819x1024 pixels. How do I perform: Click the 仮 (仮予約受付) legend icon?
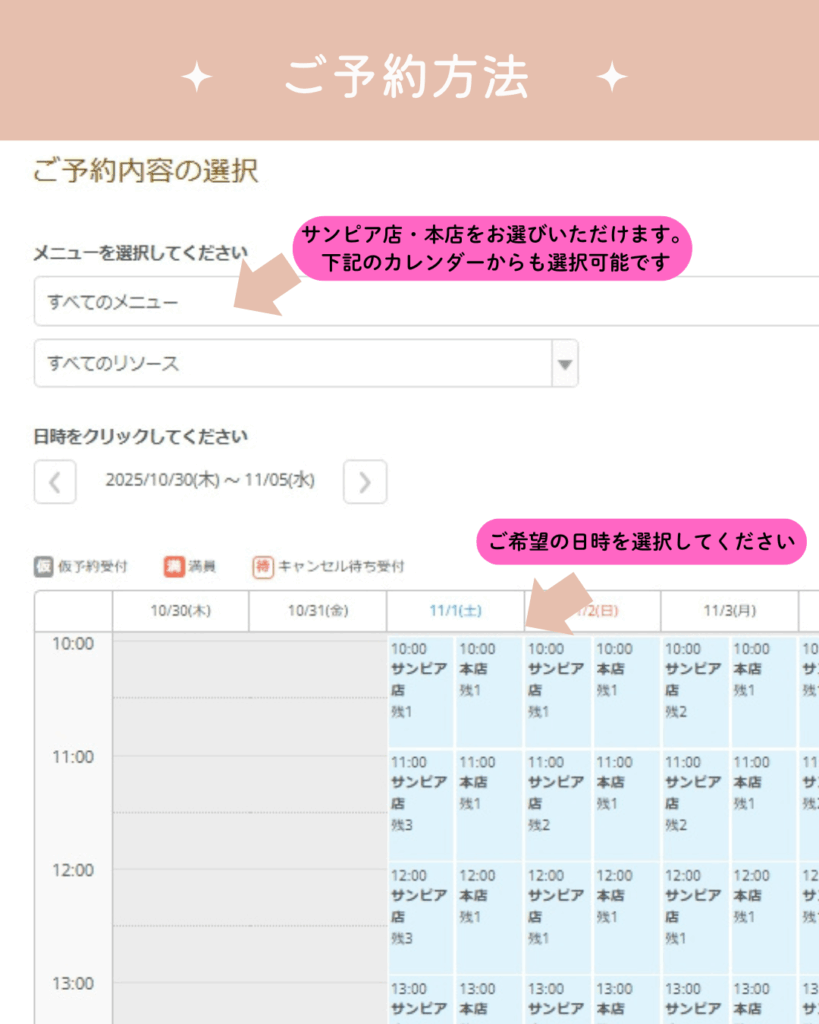click(x=43, y=567)
